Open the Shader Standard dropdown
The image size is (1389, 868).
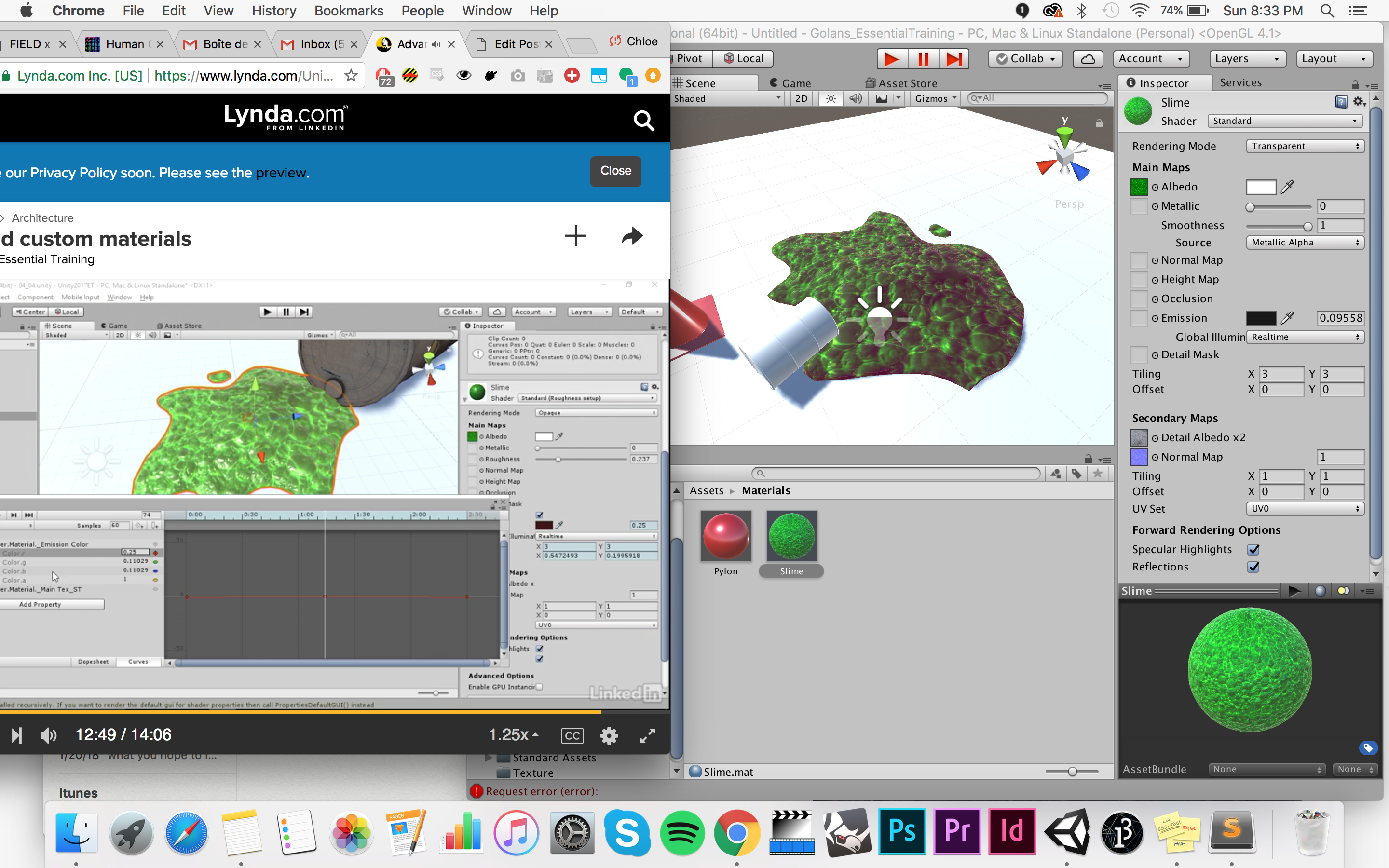[1284, 121]
